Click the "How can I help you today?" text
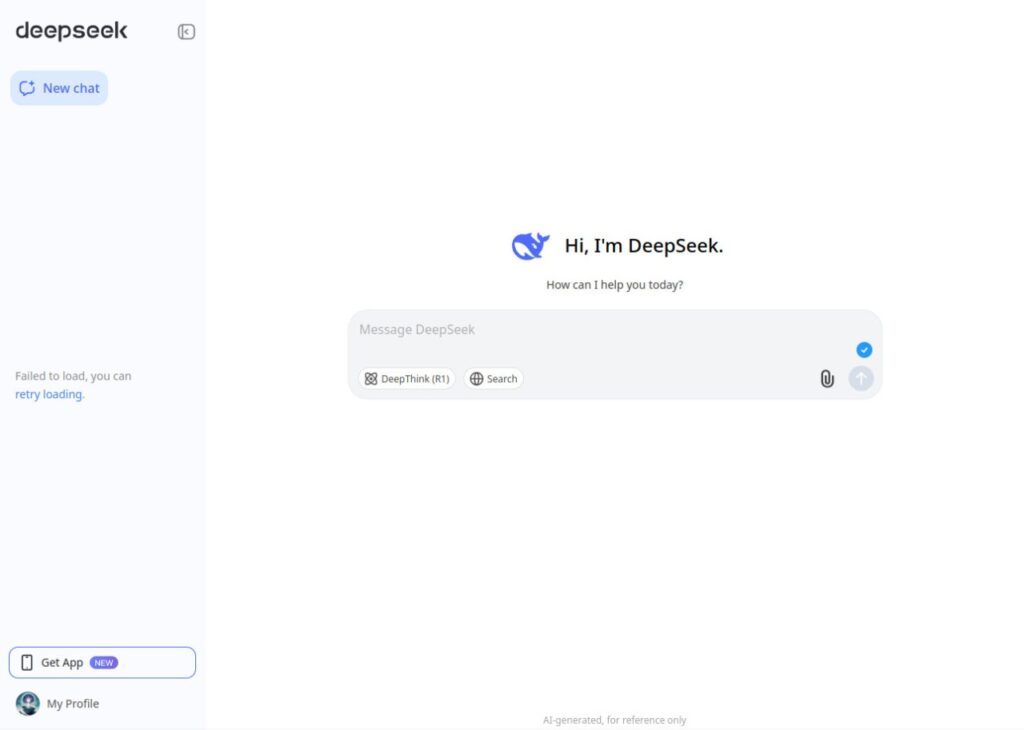The height and width of the screenshot is (730, 1024). (615, 285)
